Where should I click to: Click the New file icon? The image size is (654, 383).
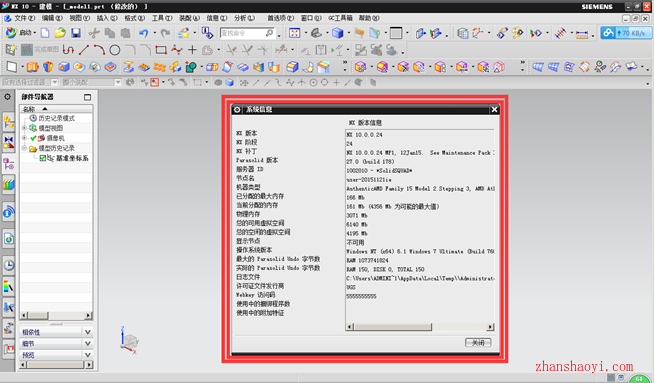click(45, 33)
